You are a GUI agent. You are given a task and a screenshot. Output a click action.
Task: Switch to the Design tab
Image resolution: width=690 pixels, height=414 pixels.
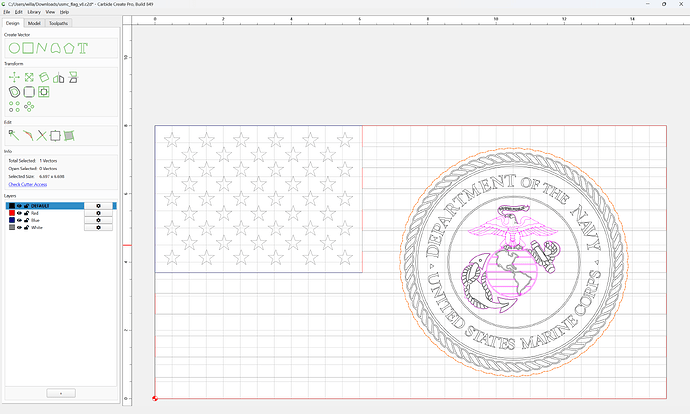(x=13, y=23)
